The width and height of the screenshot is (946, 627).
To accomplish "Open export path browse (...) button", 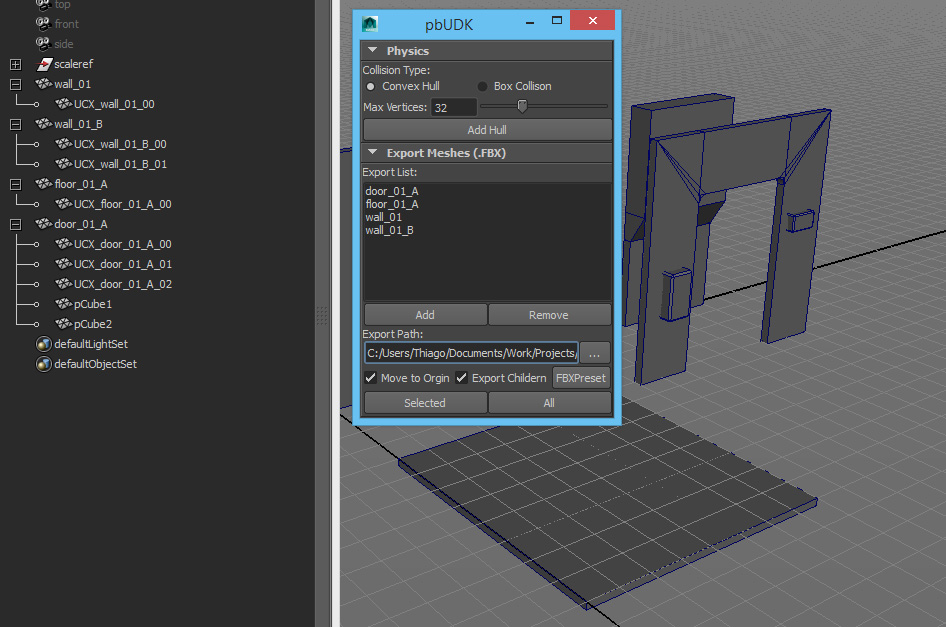I will tap(594, 353).
